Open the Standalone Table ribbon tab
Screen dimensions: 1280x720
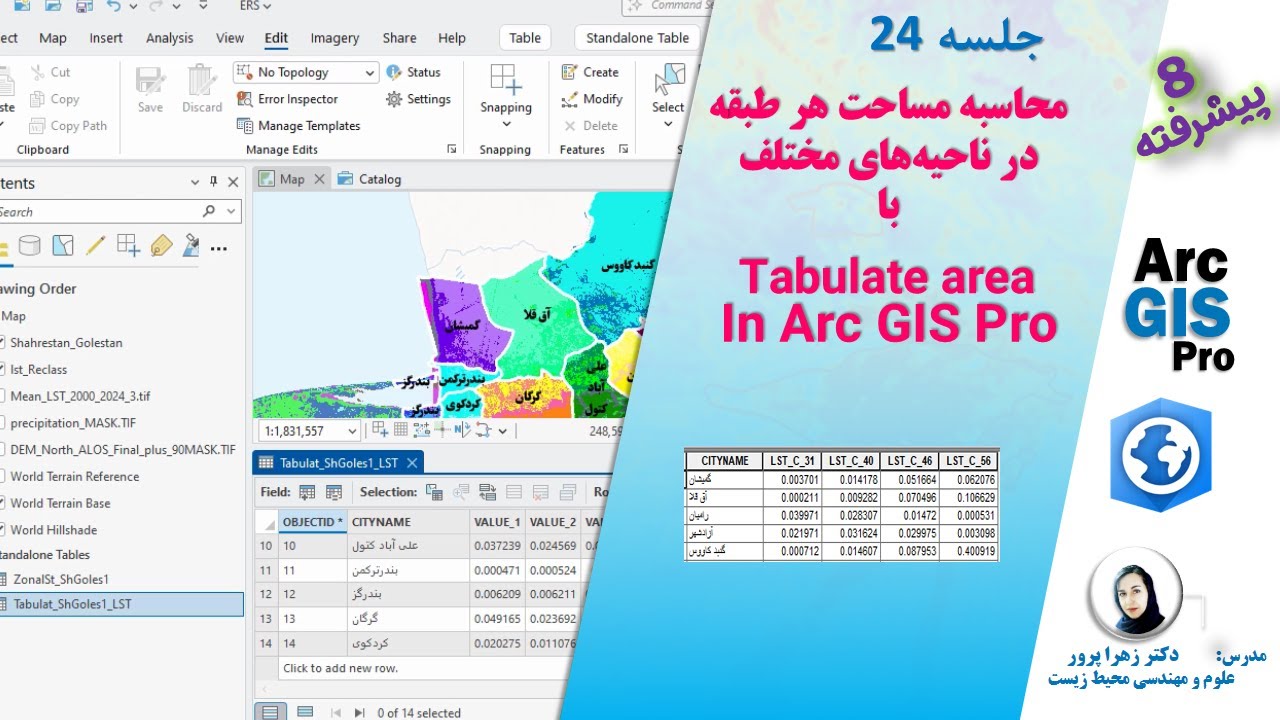pyautogui.click(x=637, y=38)
